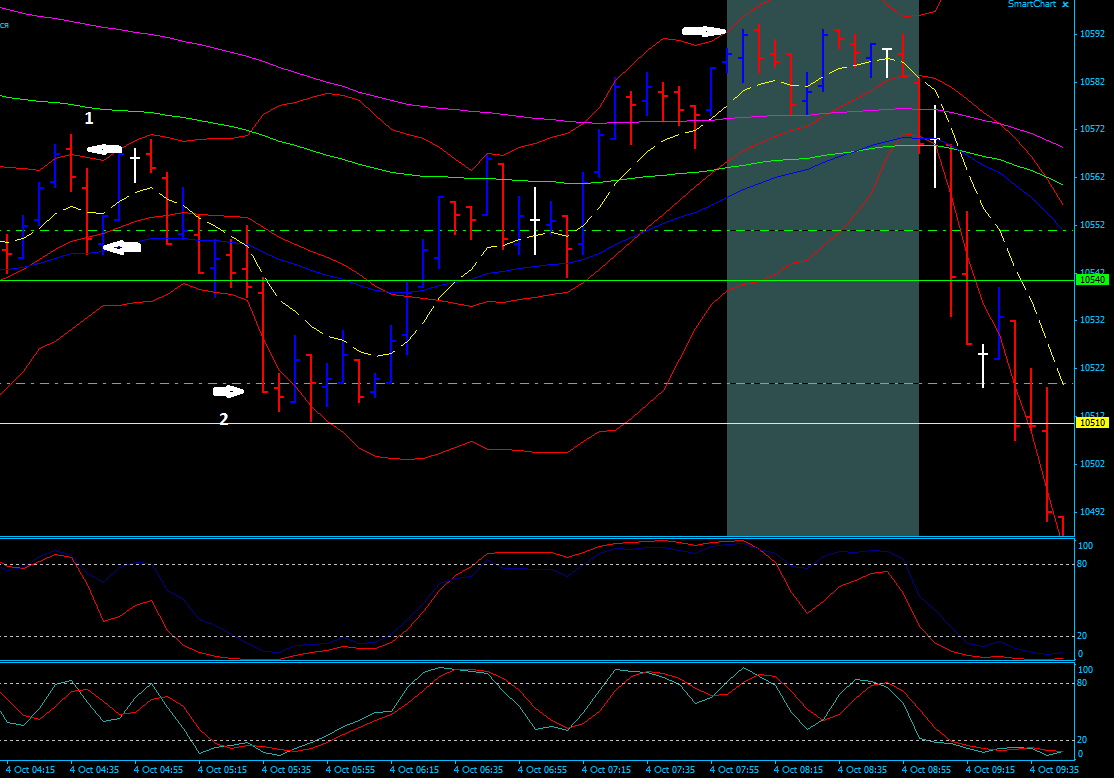Click the 4 Oct 08:35 time label
This screenshot has width=1114, height=778.
tap(862, 769)
